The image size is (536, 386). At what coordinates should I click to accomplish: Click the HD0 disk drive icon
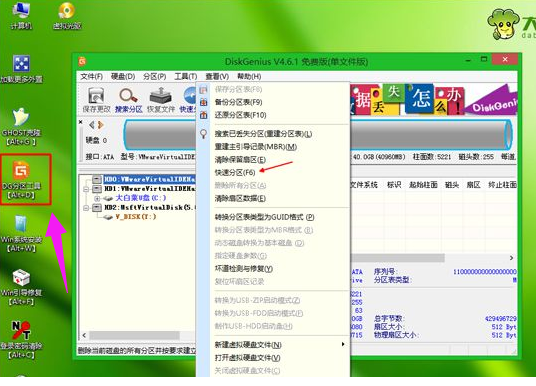click(x=97, y=179)
